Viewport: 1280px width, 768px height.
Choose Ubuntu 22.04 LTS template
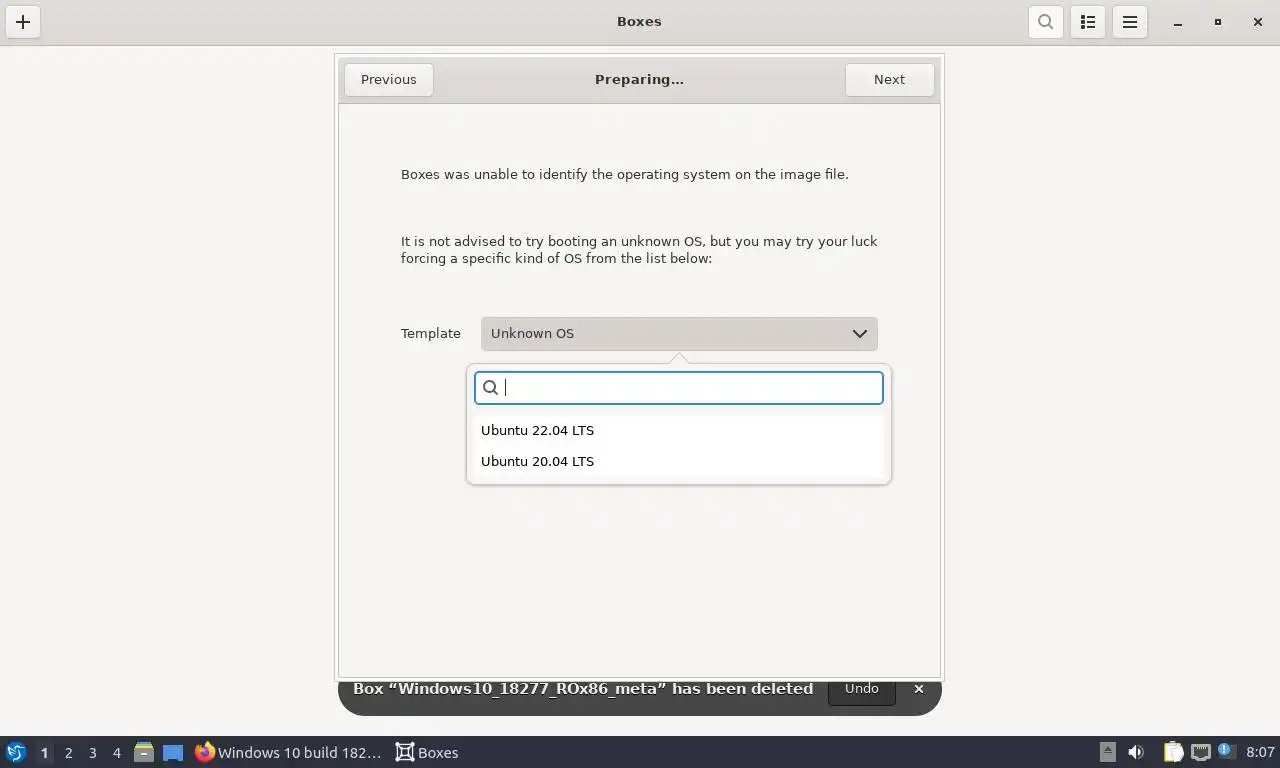point(679,430)
